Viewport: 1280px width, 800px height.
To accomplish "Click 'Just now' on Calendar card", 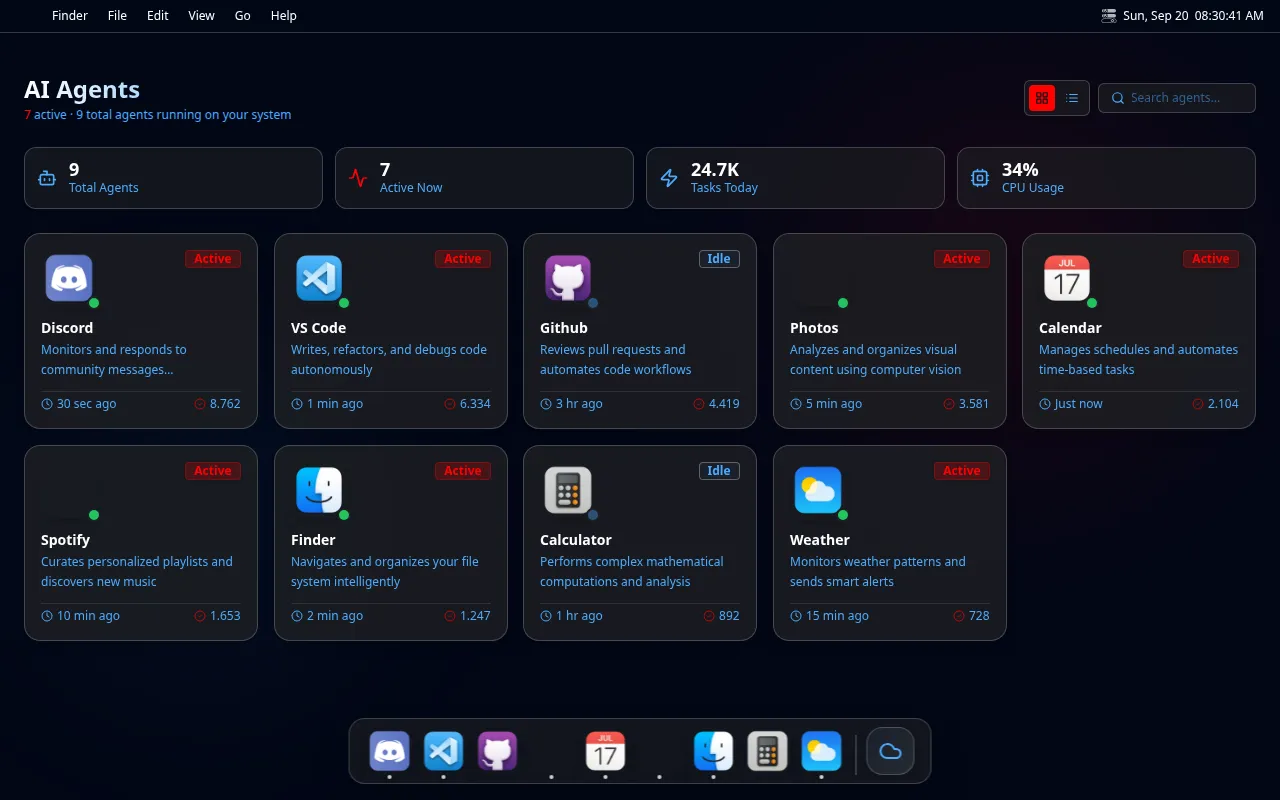I will coord(1079,404).
